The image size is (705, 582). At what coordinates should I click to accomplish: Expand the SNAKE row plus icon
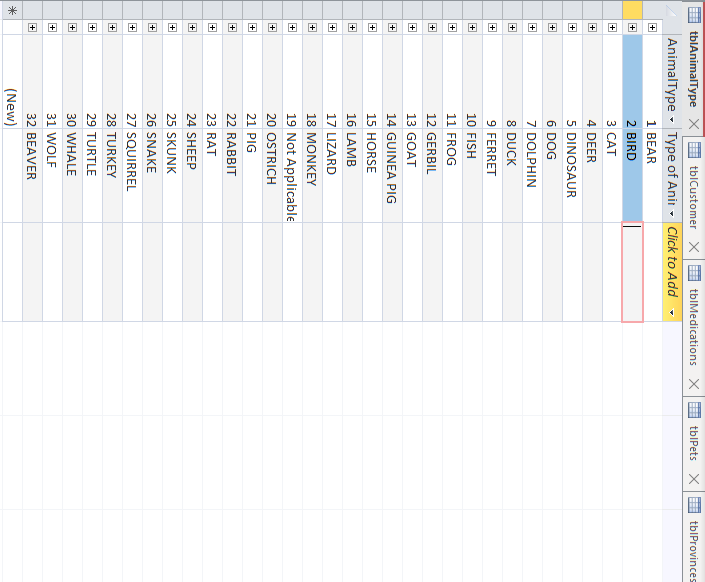coord(152,27)
